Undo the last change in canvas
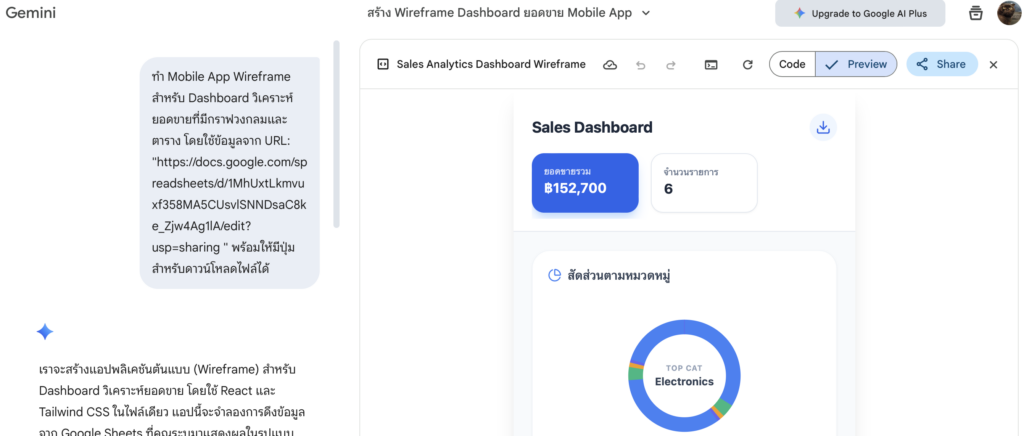Image resolution: width=1024 pixels, height=436 pixels. 641,65
